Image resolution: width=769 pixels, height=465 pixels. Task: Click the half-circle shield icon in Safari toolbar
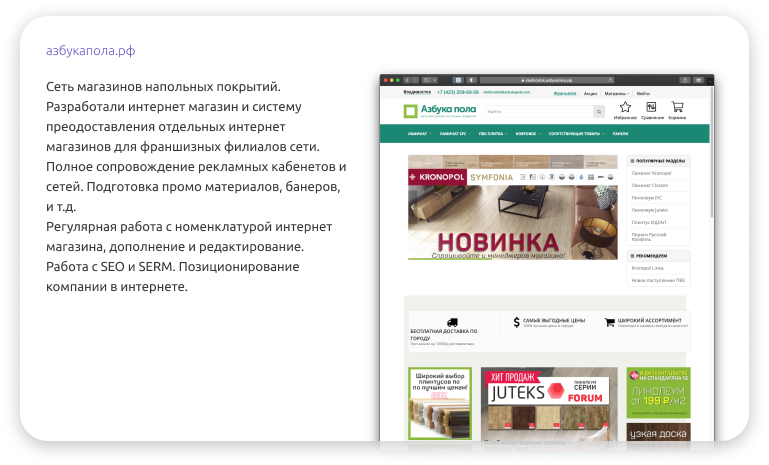tap(472, 80)
